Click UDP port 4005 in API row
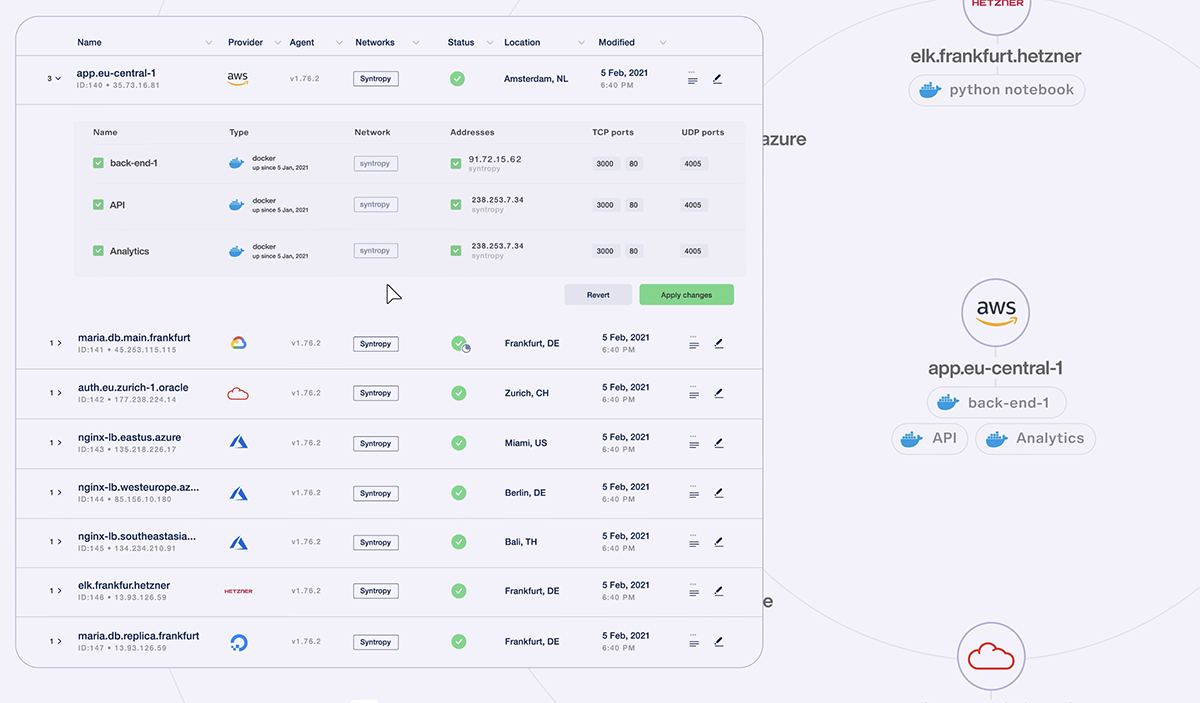Screen dimensions: 1200x703 [x=693, y=204]
